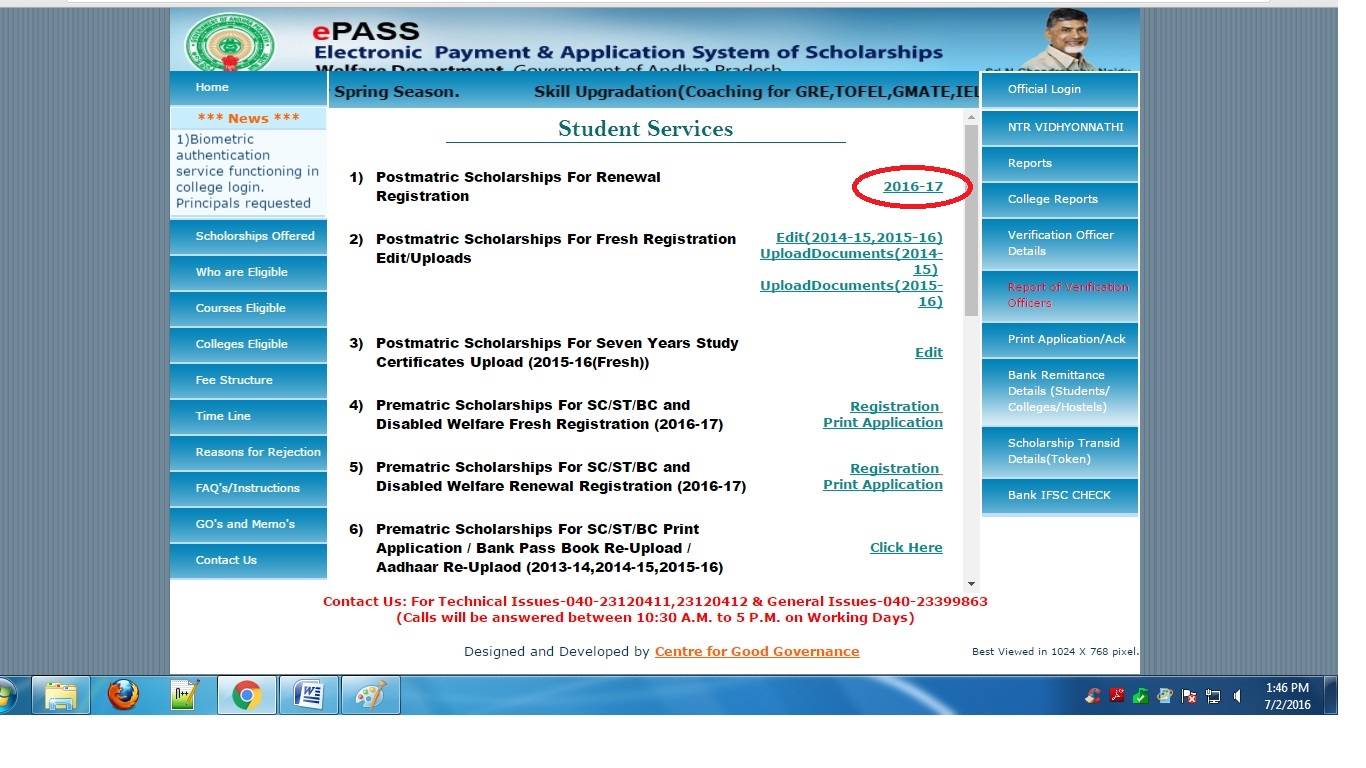1366x768 pixels.
Task: Open NTR VIDHYONNATHI page
Action: coord(1060,128)
